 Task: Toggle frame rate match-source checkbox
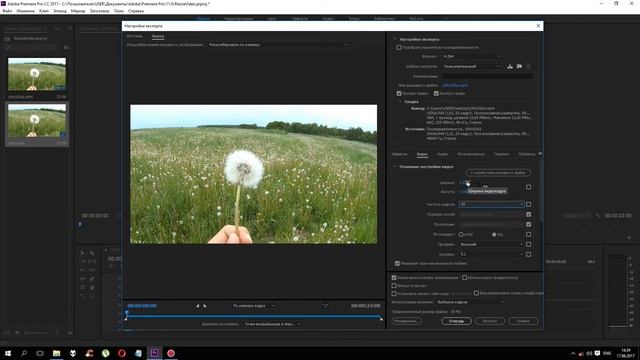coord(529,204)
